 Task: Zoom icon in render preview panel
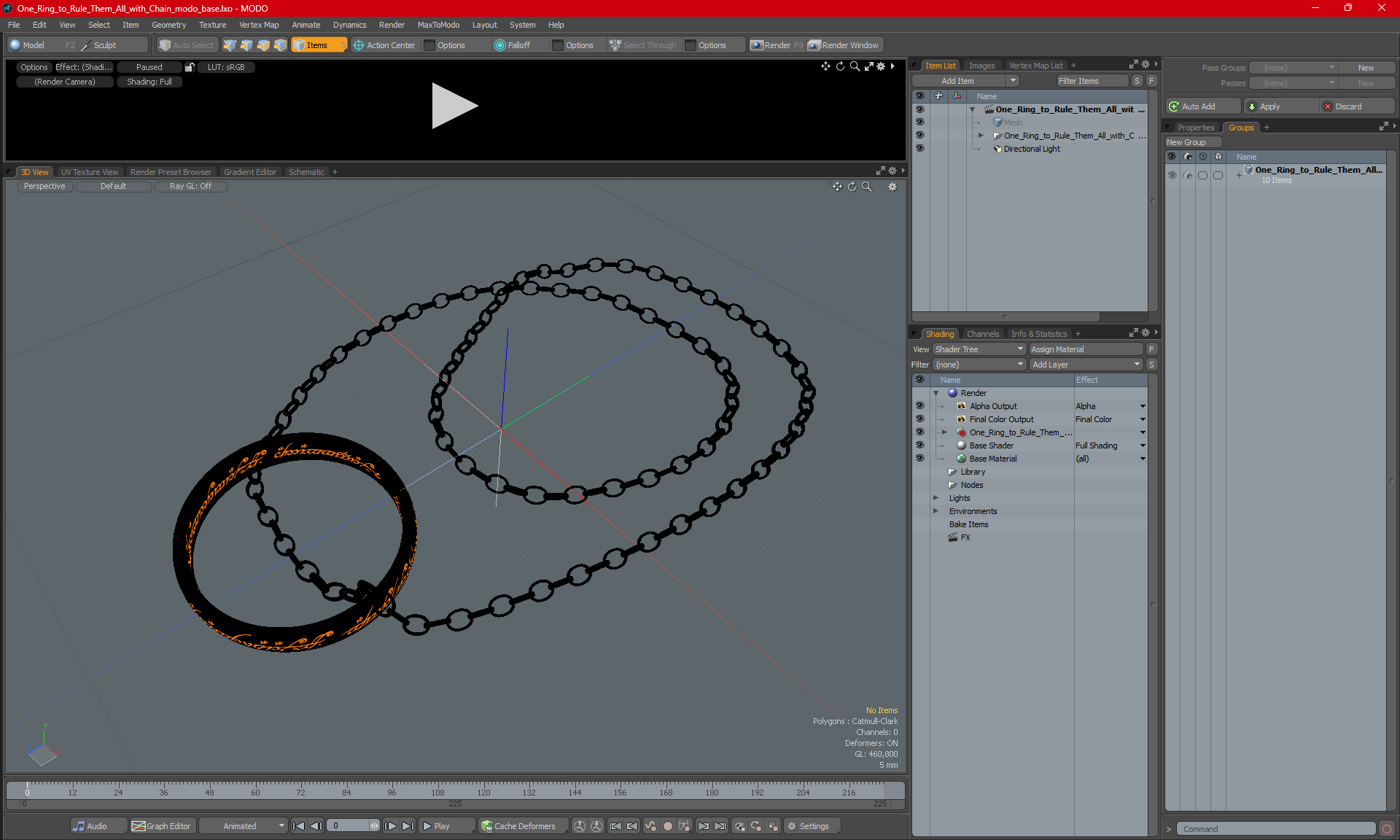click(x=855, y=66)
